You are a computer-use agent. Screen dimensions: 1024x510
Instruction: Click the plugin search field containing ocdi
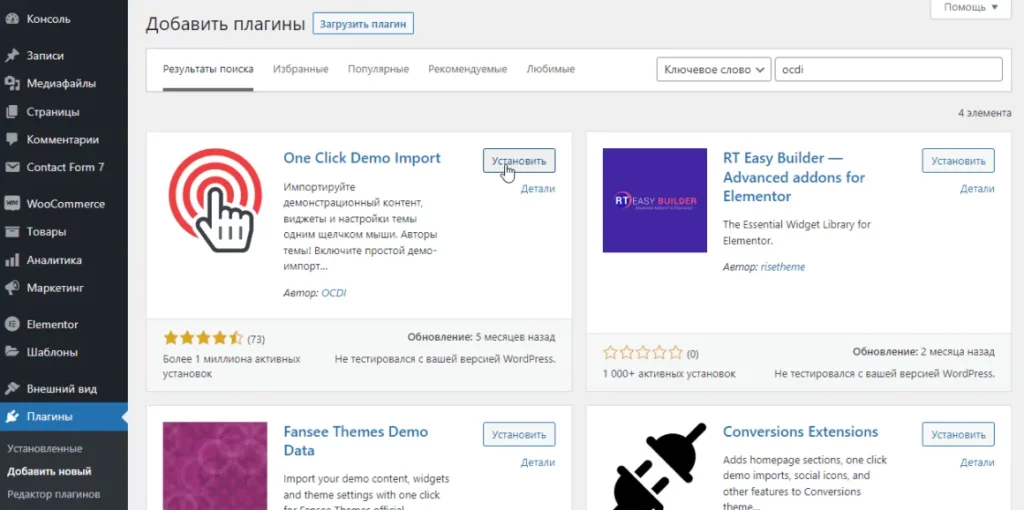pos(888,69)
